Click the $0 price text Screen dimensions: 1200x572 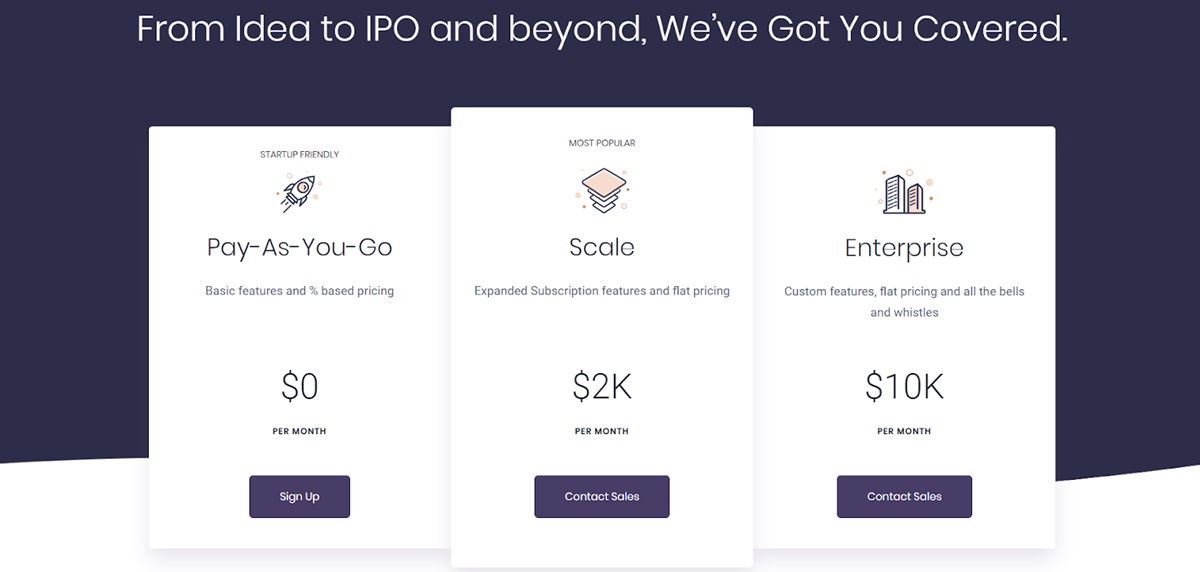(x=299, y=387)
